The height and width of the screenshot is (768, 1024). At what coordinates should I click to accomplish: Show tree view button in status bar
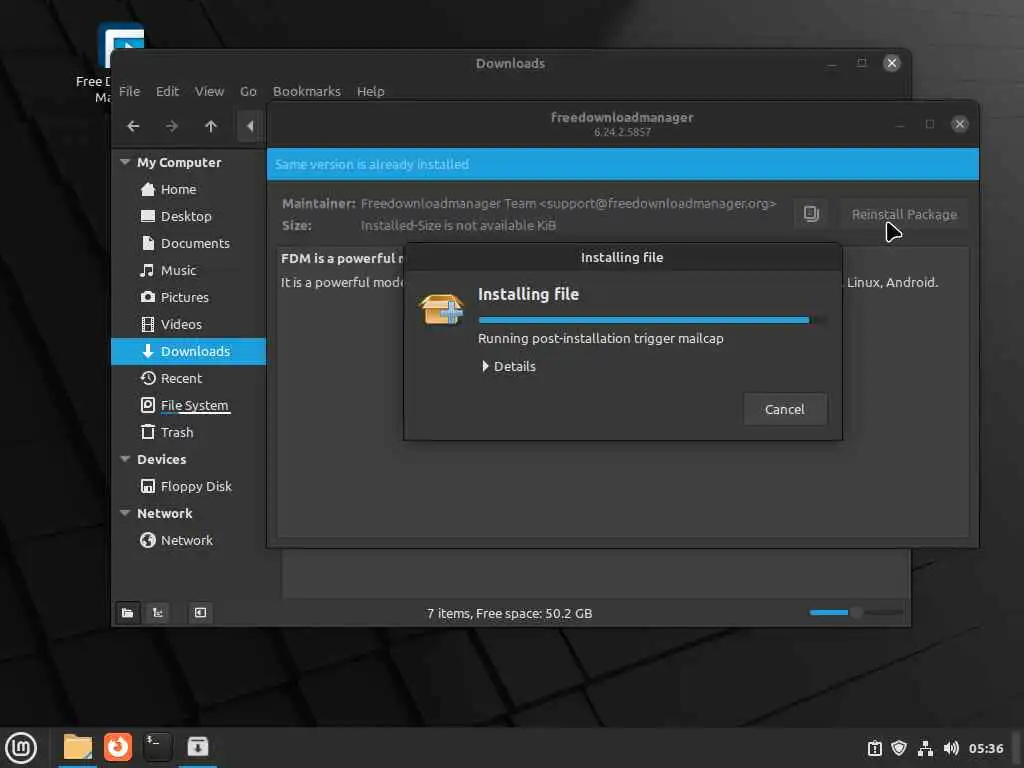click(x=157, y=613)
